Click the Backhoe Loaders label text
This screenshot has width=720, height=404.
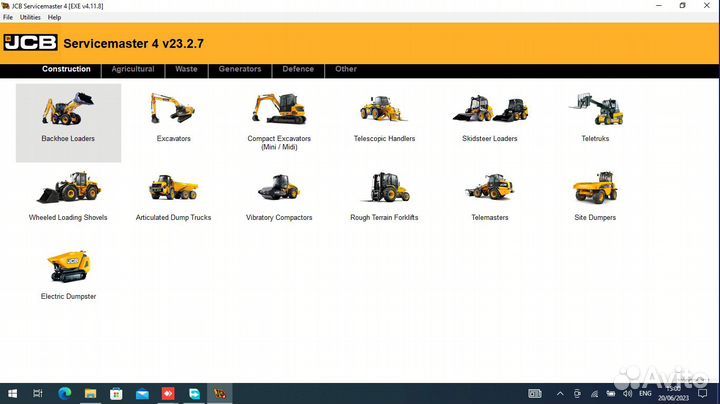[68, 139]
